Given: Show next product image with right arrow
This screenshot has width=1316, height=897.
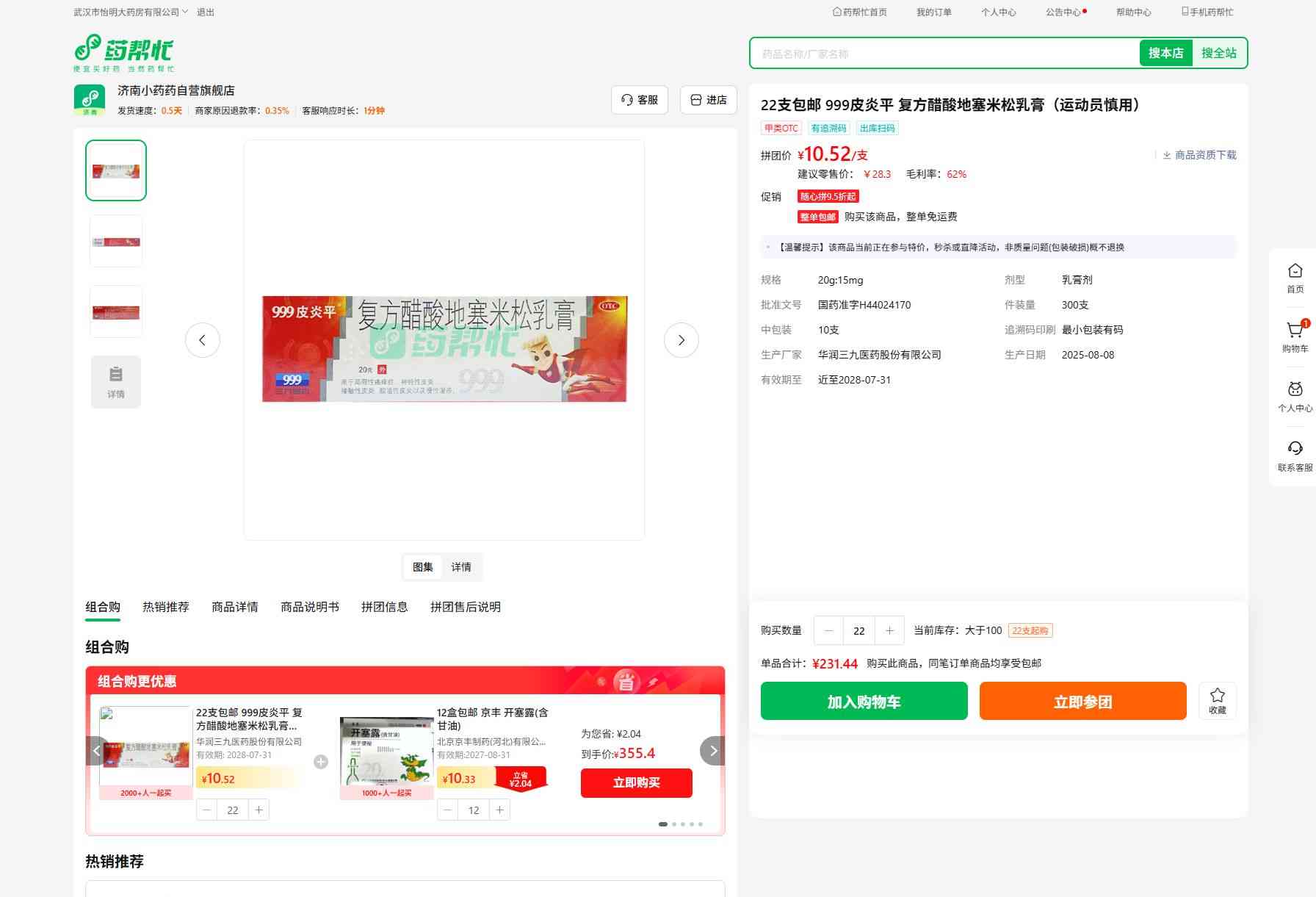Looking at the screenshot, I should 681,340.
